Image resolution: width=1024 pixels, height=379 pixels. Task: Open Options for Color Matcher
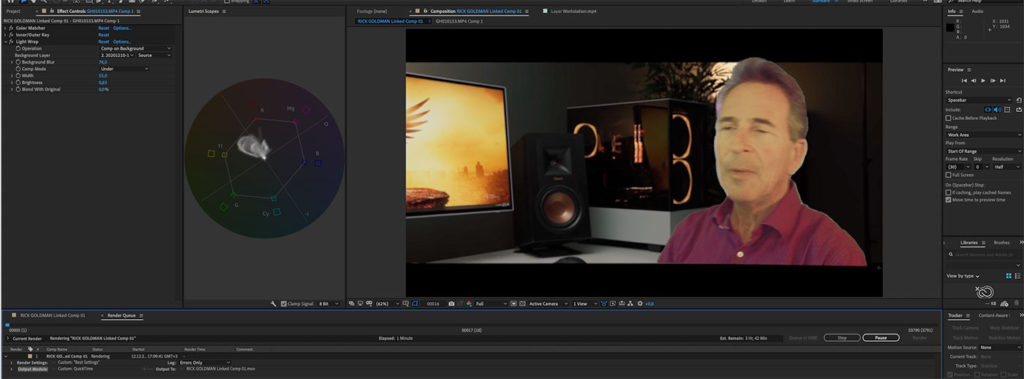click(122, 28)
